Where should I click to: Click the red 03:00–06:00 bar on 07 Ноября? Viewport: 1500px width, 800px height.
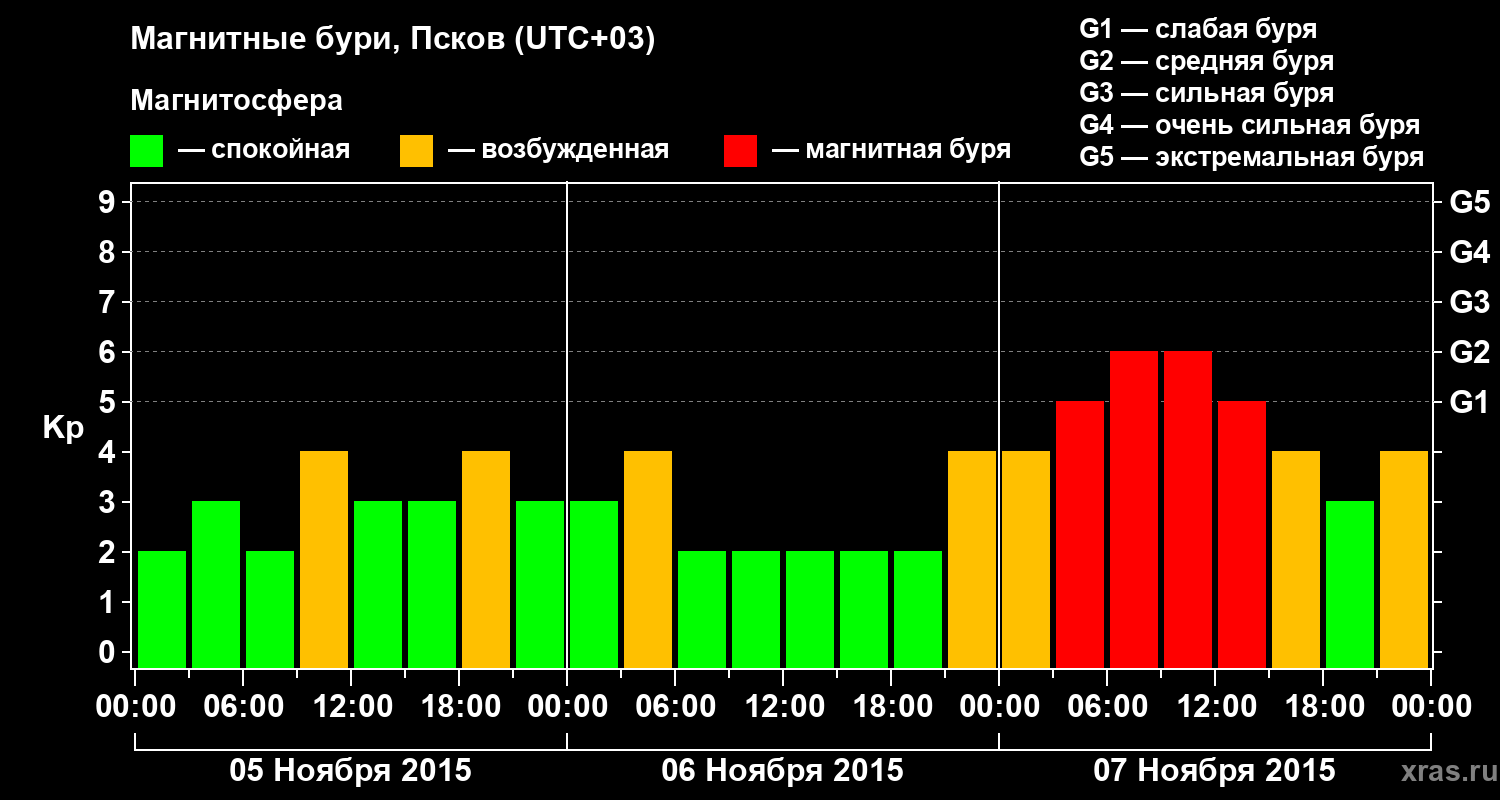tap(1080, 535)
